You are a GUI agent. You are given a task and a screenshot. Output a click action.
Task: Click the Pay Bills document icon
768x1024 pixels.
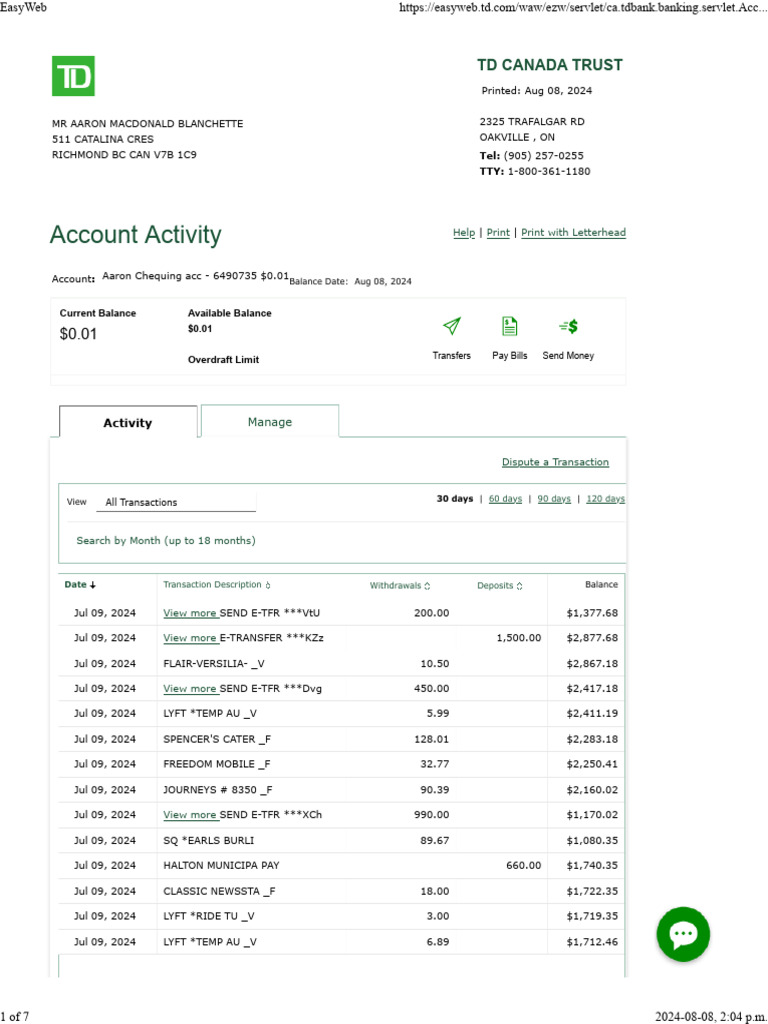point(509,327)
